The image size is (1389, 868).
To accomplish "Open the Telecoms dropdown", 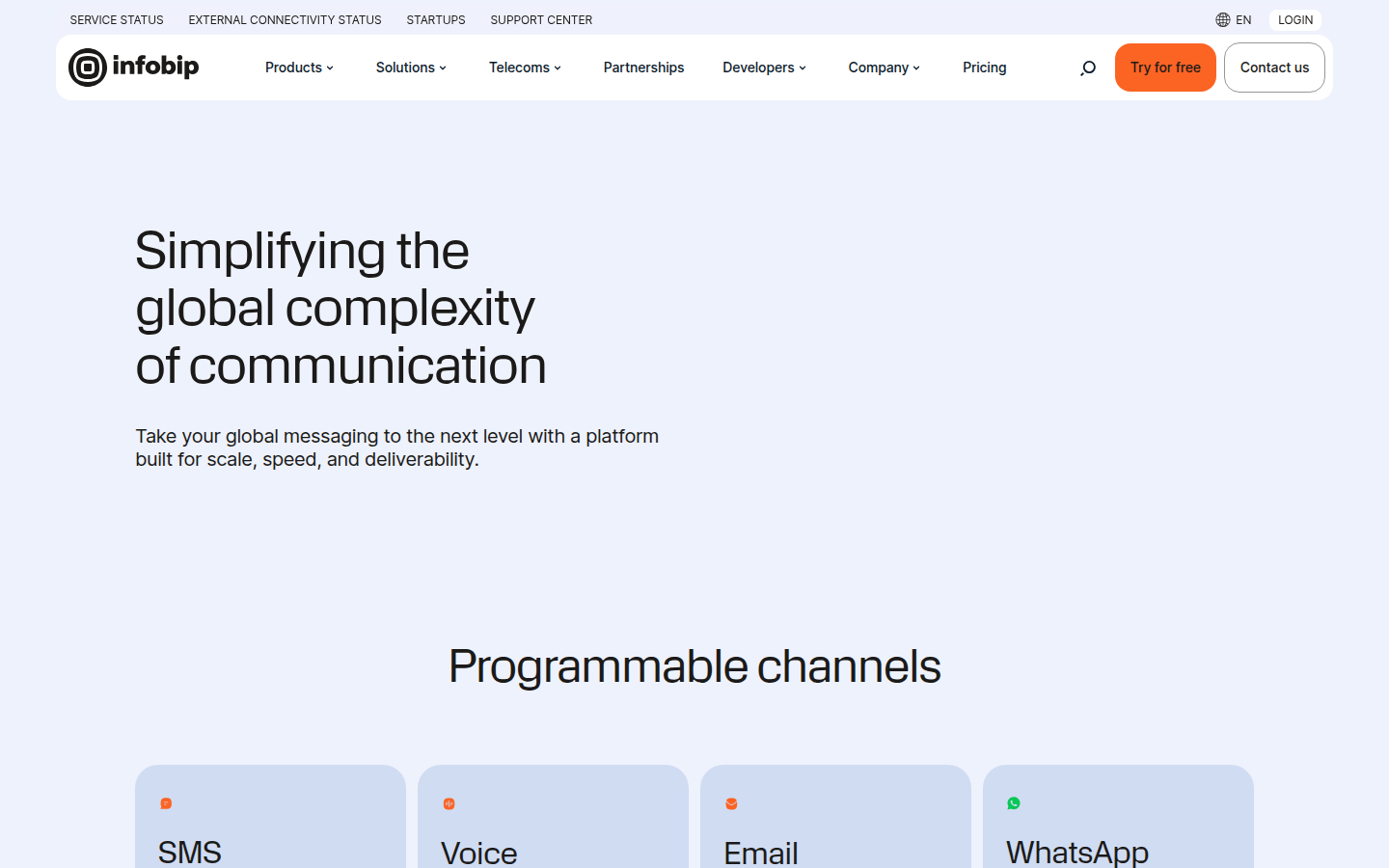I will coord(525,68).
